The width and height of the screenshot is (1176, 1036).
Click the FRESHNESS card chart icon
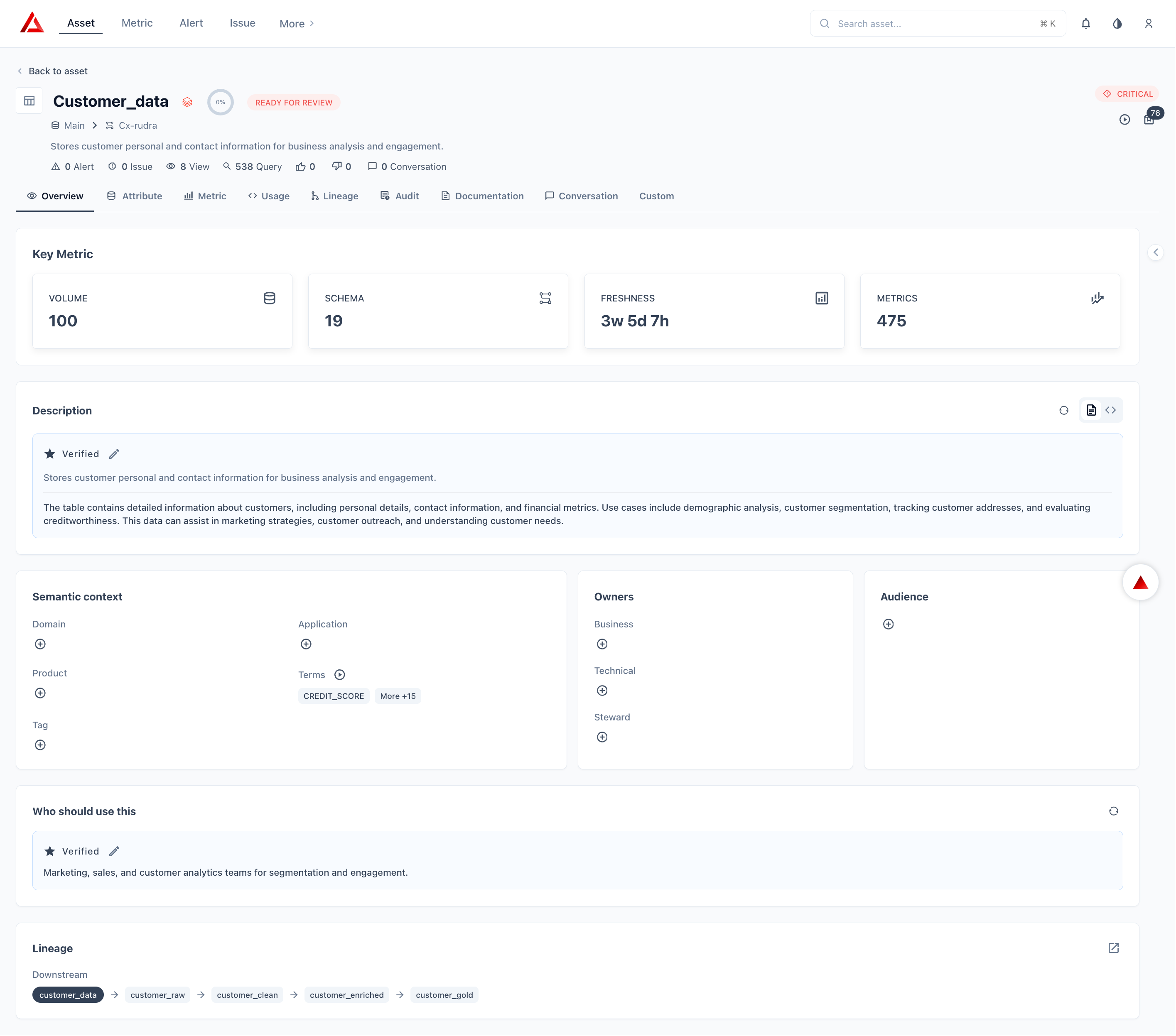click(822, 299)
